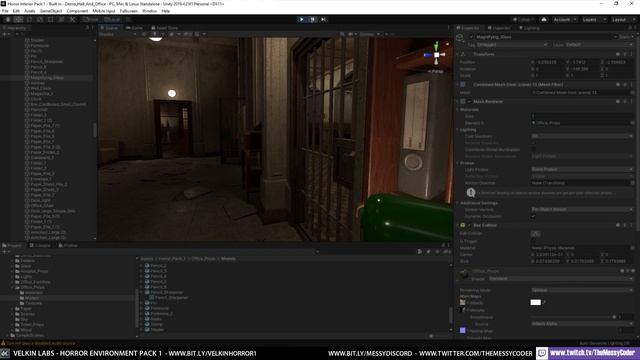Click the Smoothness slider

point(573,317)
